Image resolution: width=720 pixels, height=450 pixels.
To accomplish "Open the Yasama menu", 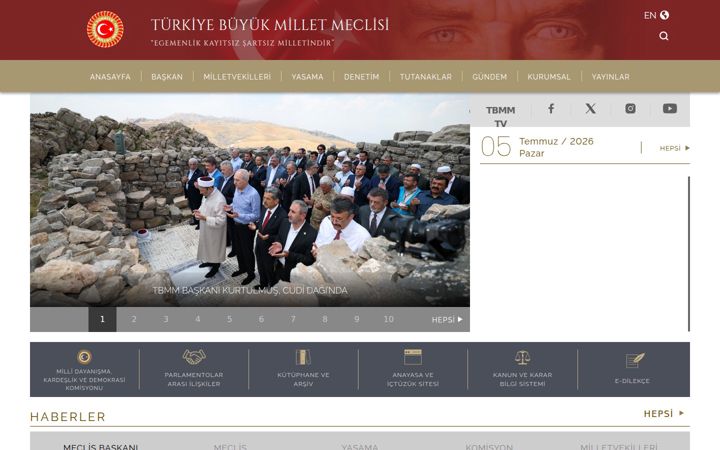I will pyautogui.click(x=307, y=77).
